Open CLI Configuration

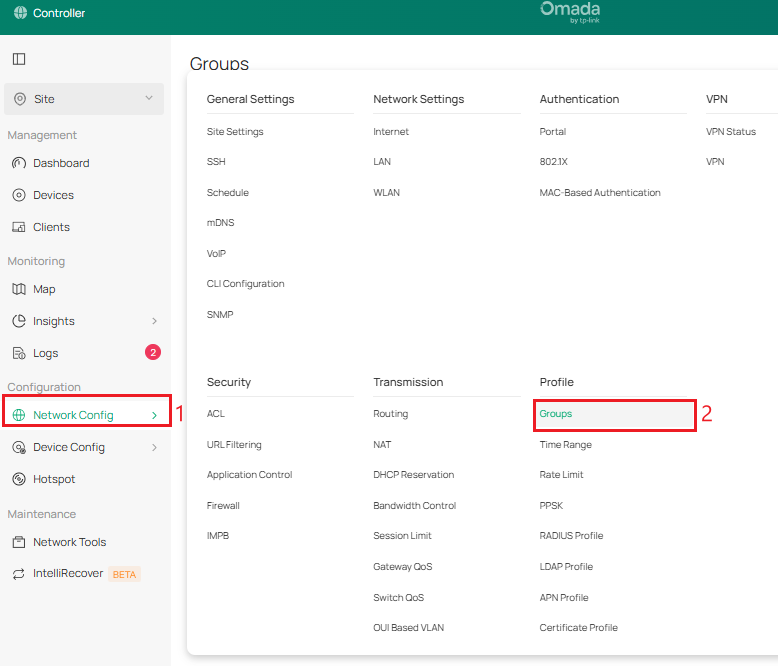pyautogui.click(x=245, y=283)
